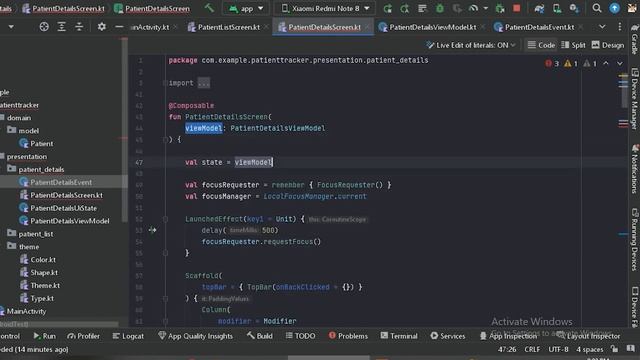Show hidden editor tabs chevron
640x360 pixels.
pos(602,27)
